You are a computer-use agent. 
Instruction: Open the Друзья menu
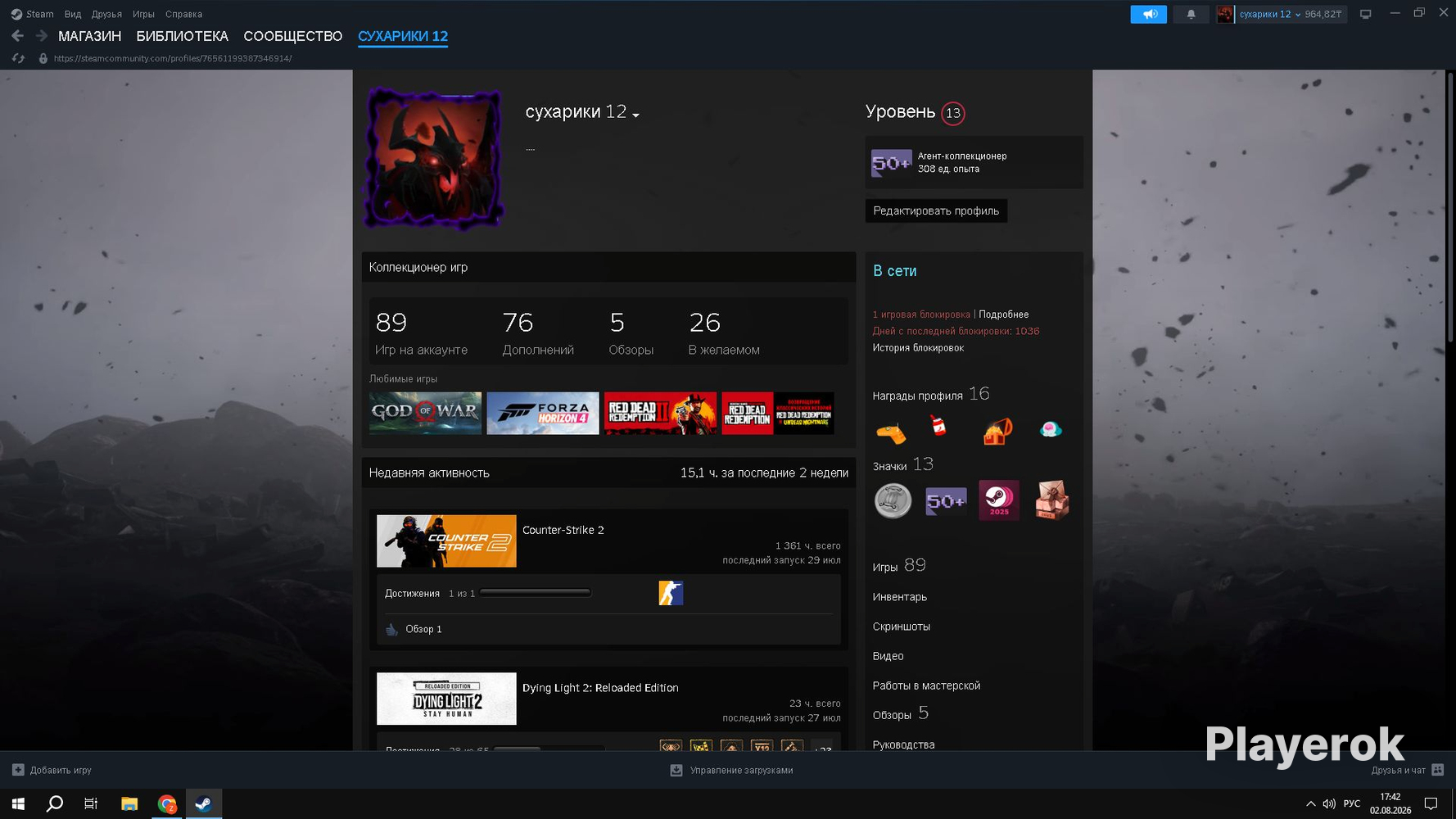click(106, 14)
